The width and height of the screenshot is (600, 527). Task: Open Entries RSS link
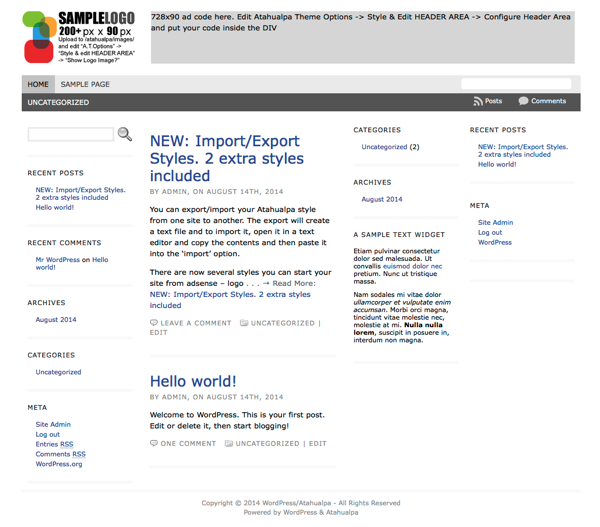54,444
